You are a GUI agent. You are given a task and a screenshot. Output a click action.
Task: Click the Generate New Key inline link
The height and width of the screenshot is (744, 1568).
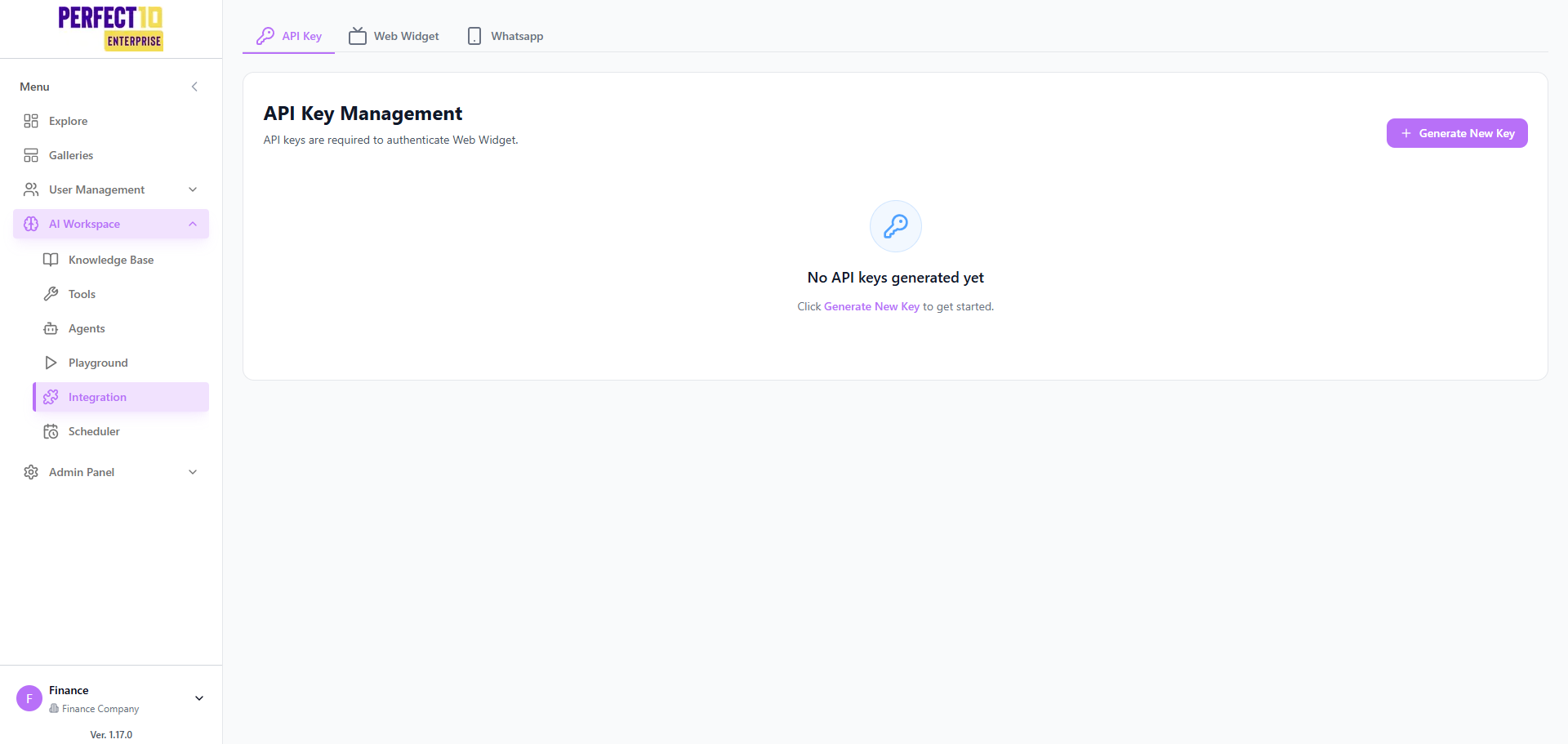tap(871, 306)
